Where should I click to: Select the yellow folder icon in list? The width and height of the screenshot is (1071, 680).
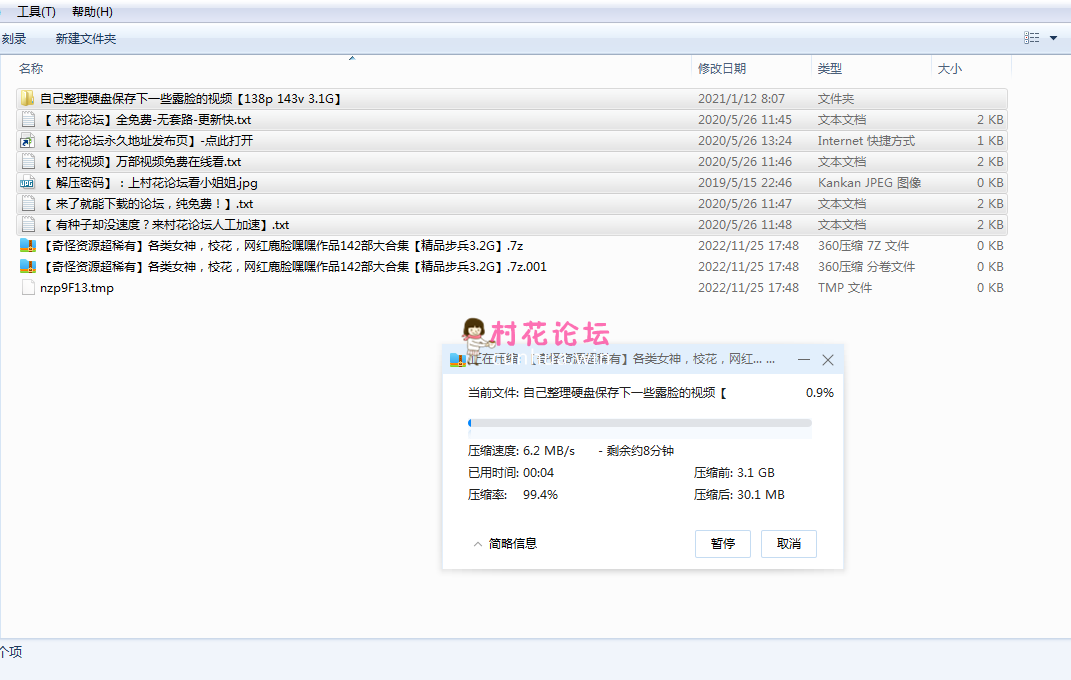(x=28, y=99)
